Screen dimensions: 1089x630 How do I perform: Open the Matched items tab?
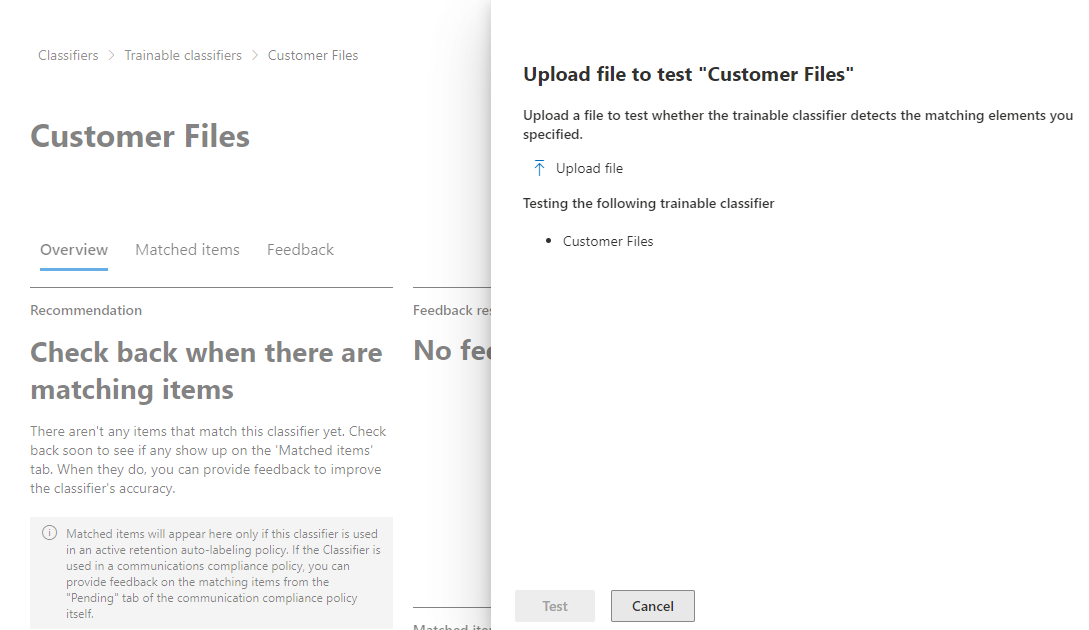[x=187, y=250]
